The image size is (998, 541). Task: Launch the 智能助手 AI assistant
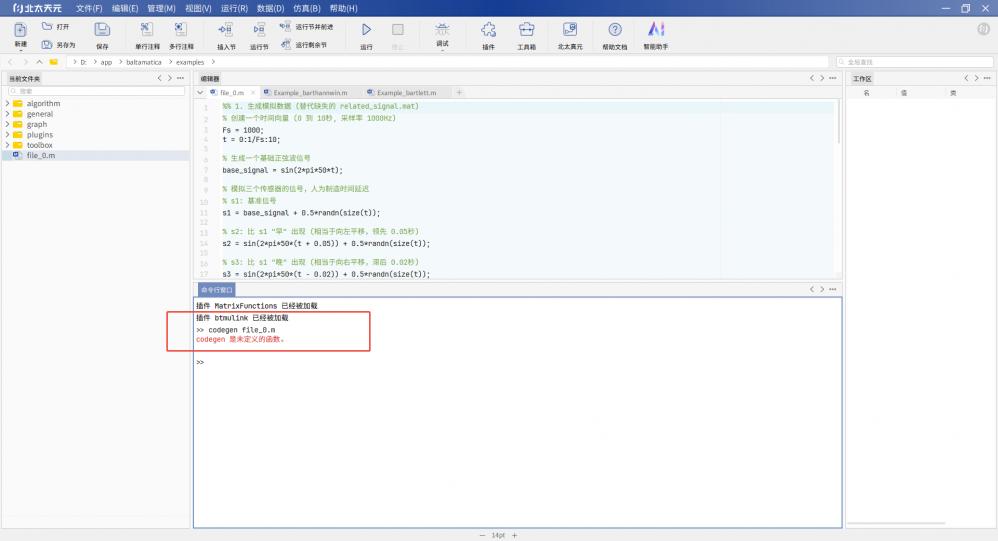pyautogui.click(x=656, y=31)
